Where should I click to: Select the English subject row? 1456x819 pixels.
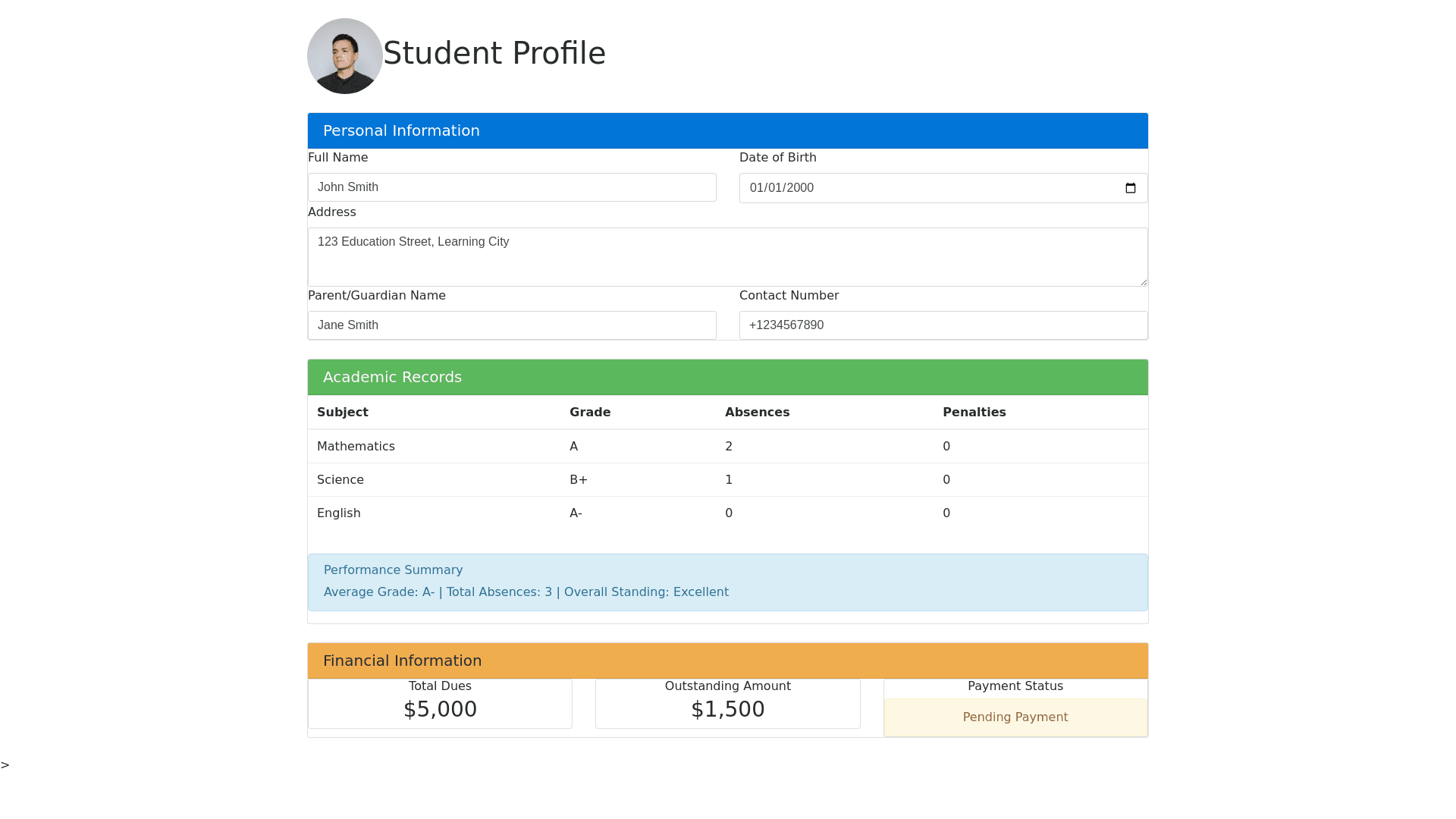727,513
